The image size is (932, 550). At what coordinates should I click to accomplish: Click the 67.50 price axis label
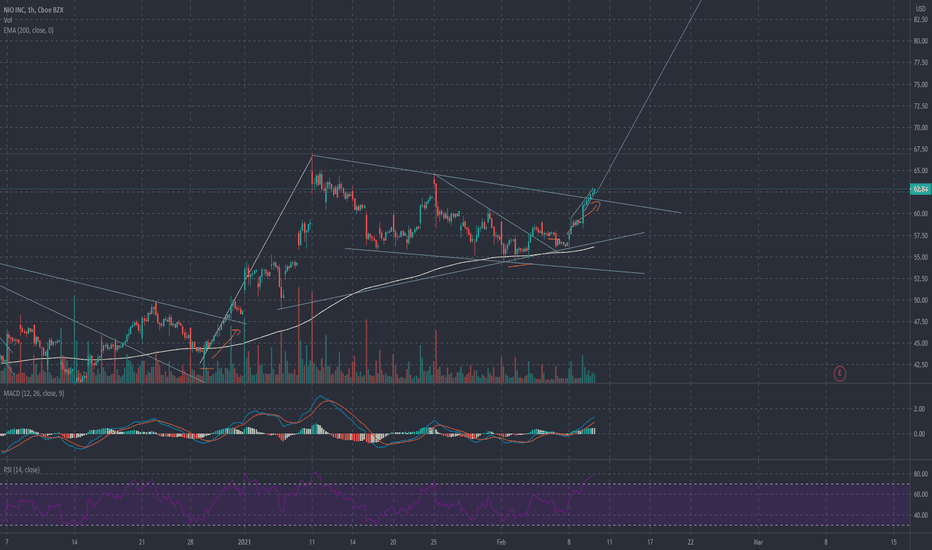point(921,149)
